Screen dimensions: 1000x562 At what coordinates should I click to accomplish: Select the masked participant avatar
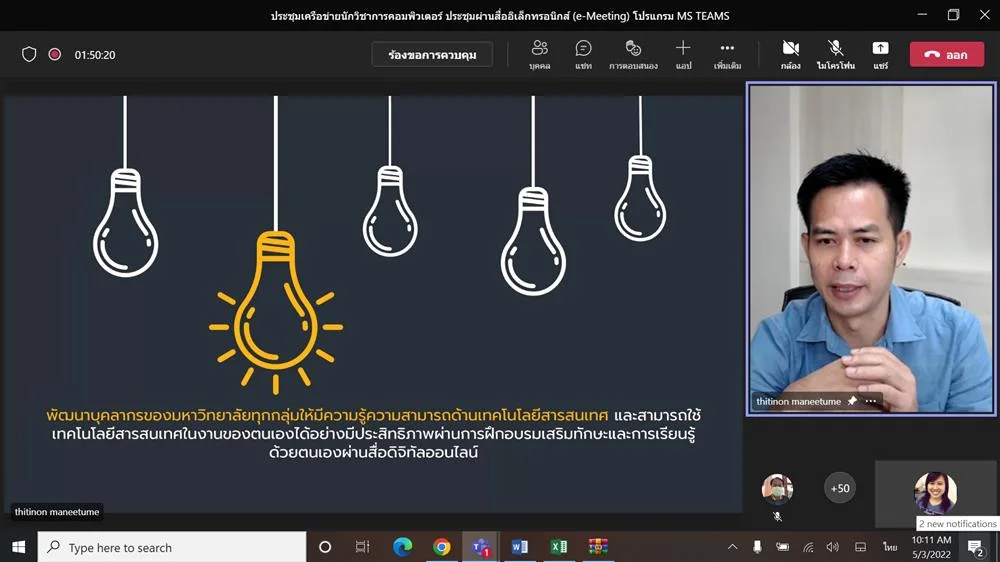coord(777,489)
